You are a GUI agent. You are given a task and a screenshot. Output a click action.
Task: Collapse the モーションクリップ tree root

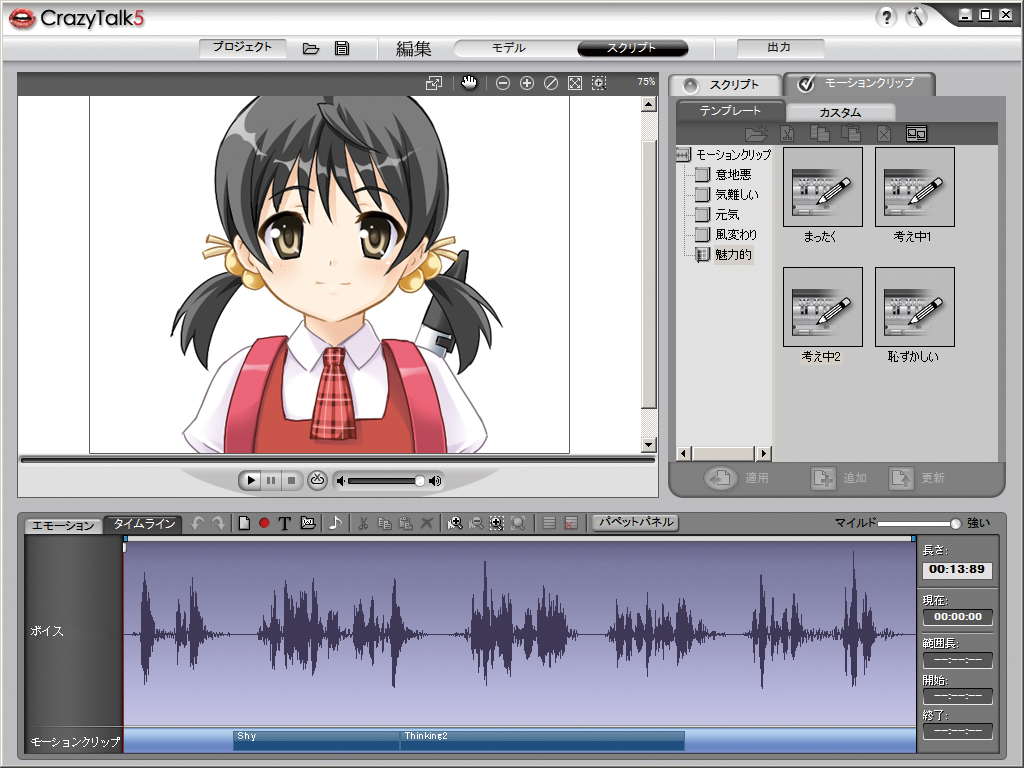click(682, 155)
